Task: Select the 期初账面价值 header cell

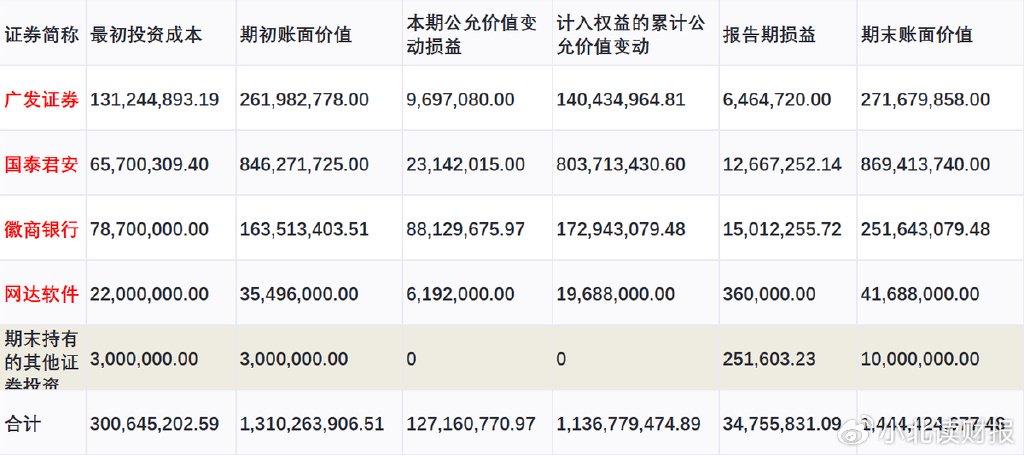Action: coord(296,35)
